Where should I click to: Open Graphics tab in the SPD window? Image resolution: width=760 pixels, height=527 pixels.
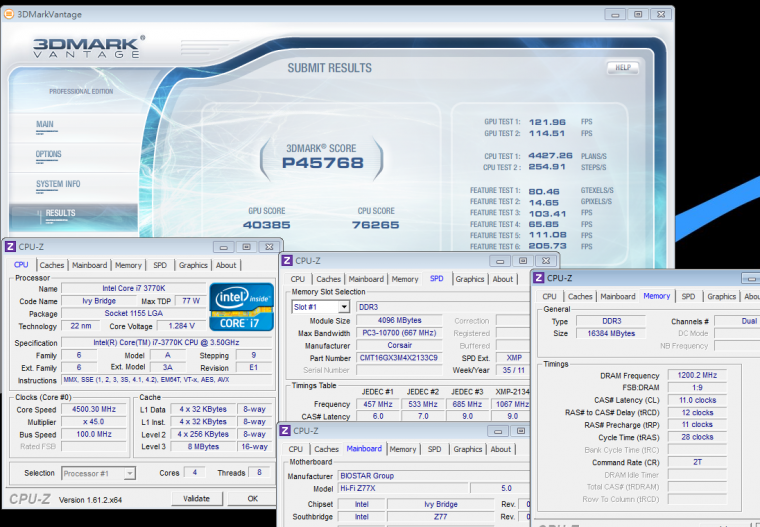(469, 279)
